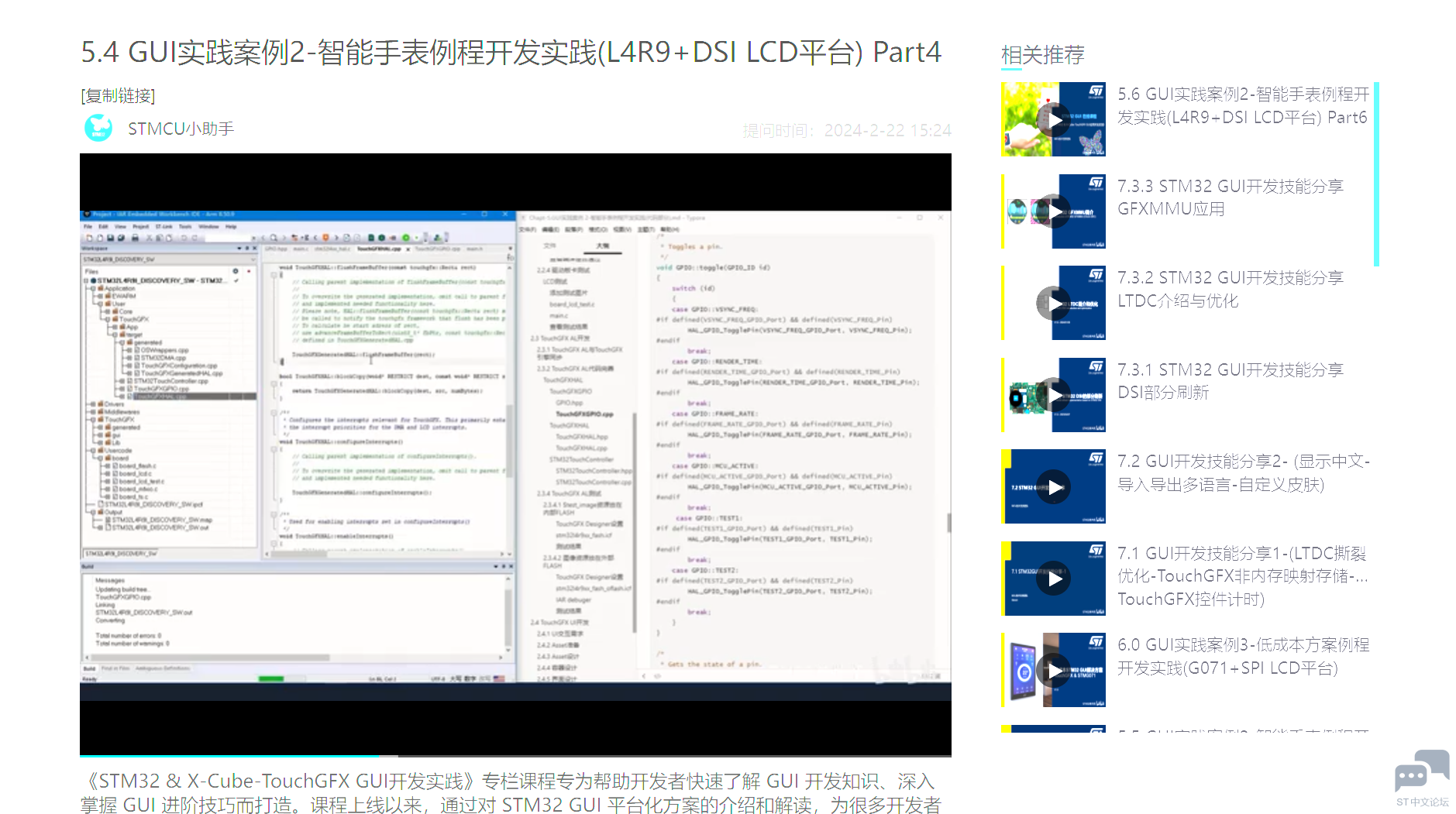Select STM32TouchController.cpp in the workspace tree
The width and height of the screenshot is (1456, 814).
[171, 381]
